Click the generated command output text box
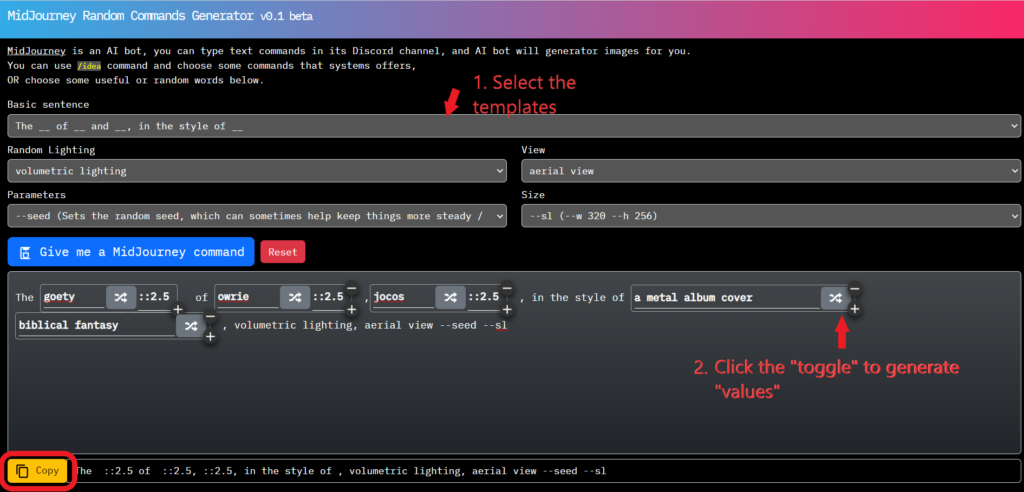This screenshot has height=492, width=1024. tap(545, 470)
